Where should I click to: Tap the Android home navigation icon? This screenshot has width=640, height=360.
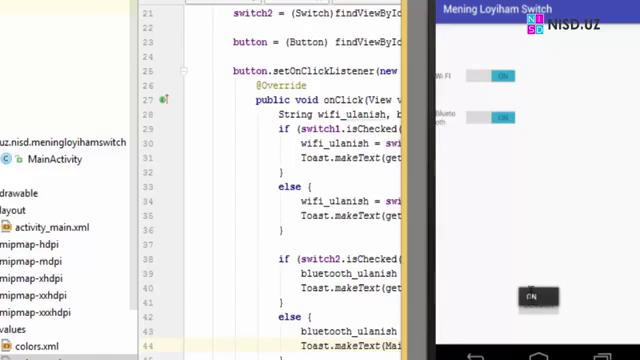538,356
